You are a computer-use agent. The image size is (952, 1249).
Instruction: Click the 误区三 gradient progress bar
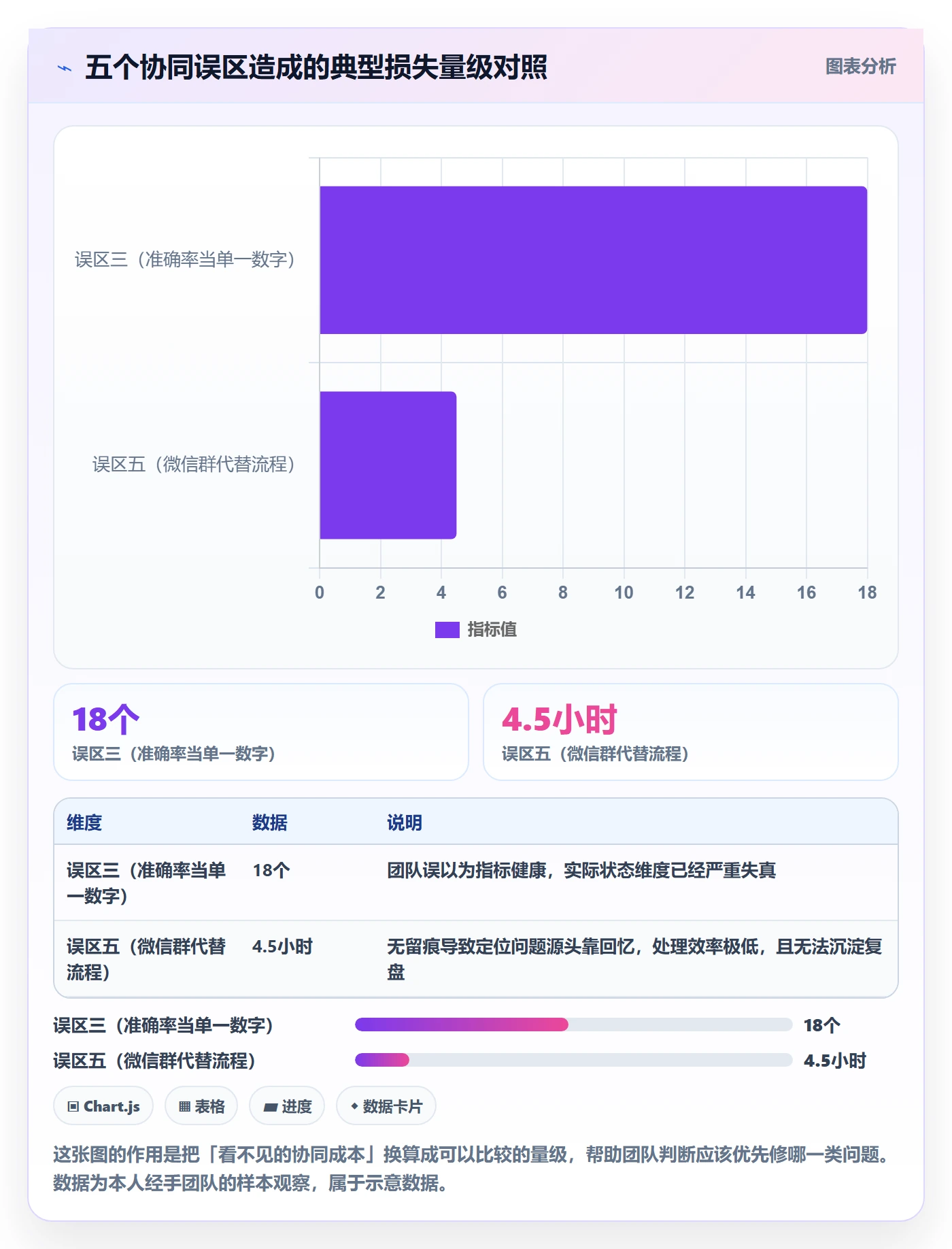(461, 1025)
